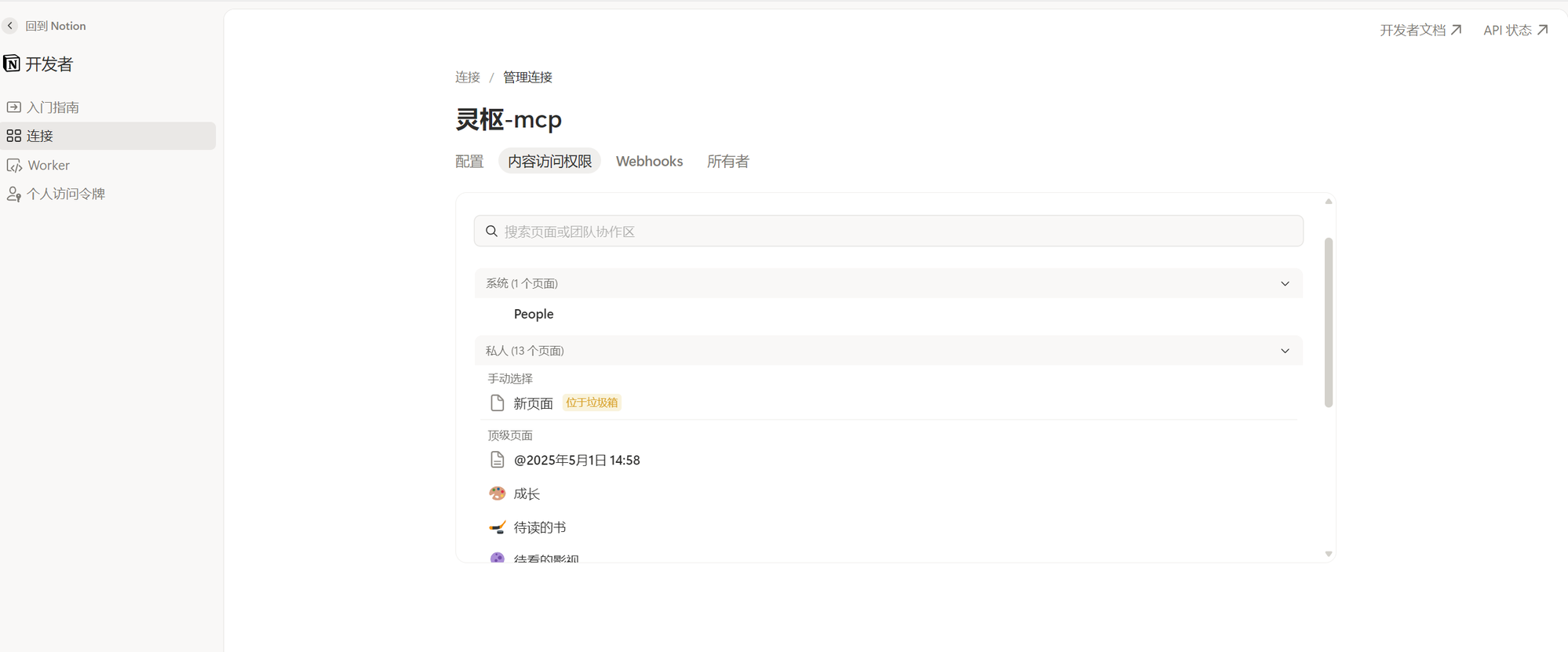Click the Worker code icon in sidebar
This screenshot has width=1568, height=652.
(x=13, y=166)
